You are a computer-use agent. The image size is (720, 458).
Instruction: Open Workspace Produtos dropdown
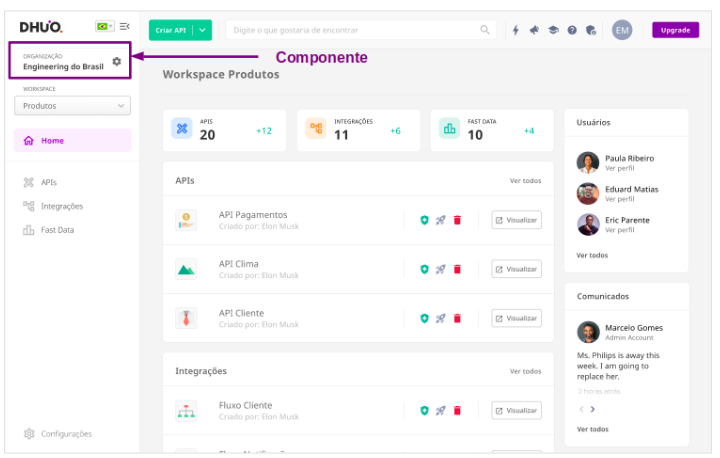(73, 106)
